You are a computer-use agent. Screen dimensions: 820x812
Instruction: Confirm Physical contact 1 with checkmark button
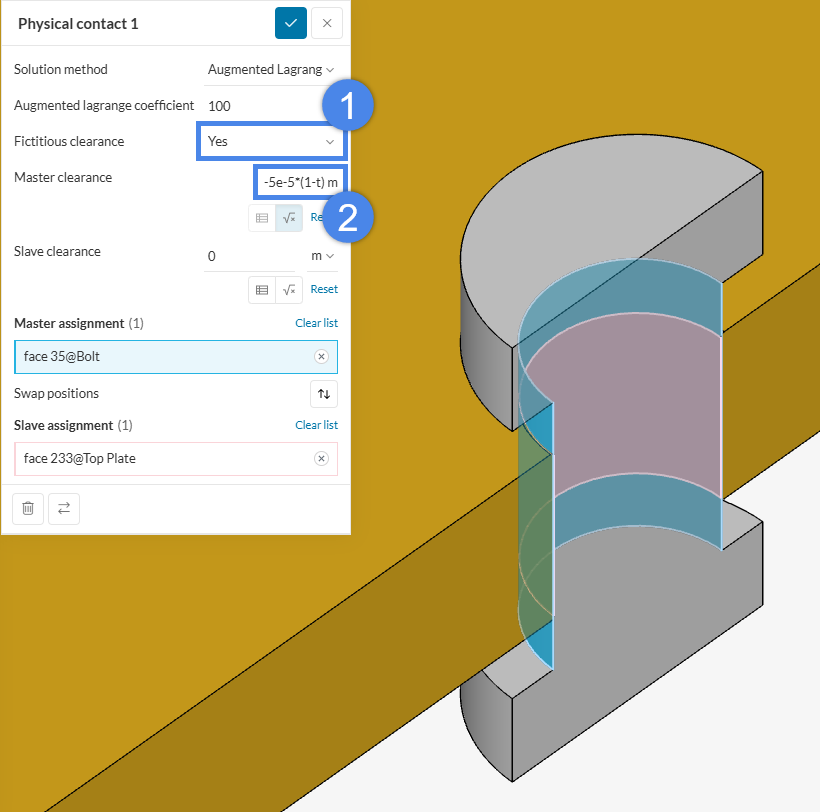tap(291, 23)
